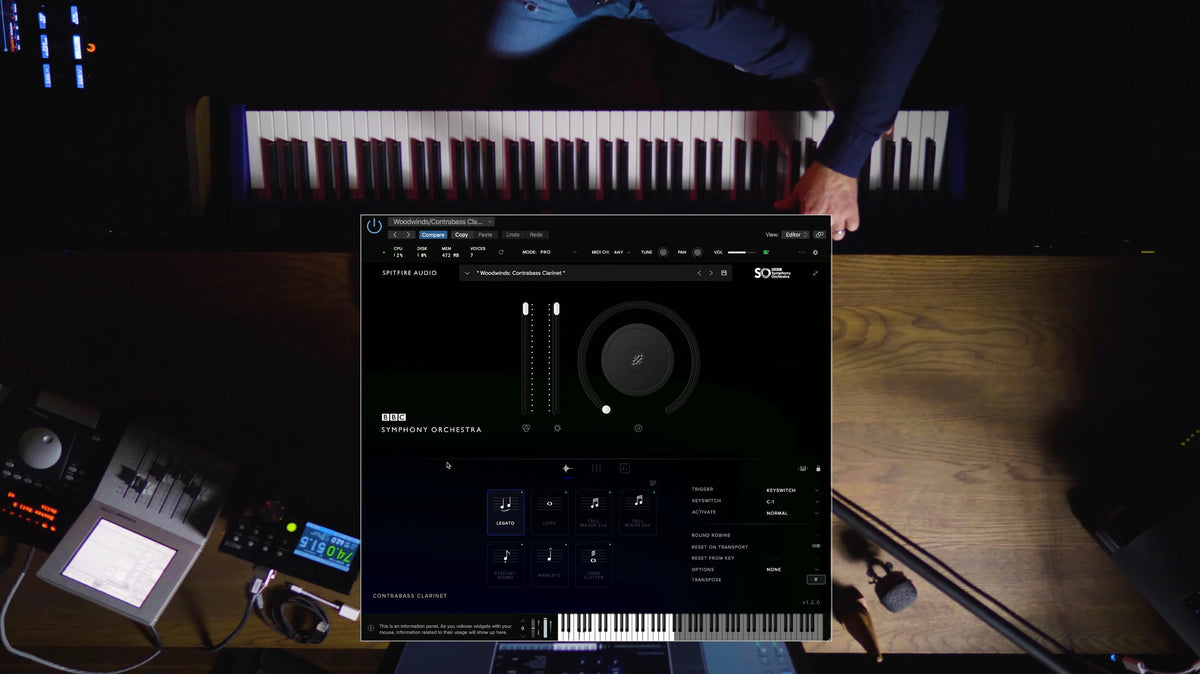
Task: Switch to the FX tab
Action: tap(625, 468)
